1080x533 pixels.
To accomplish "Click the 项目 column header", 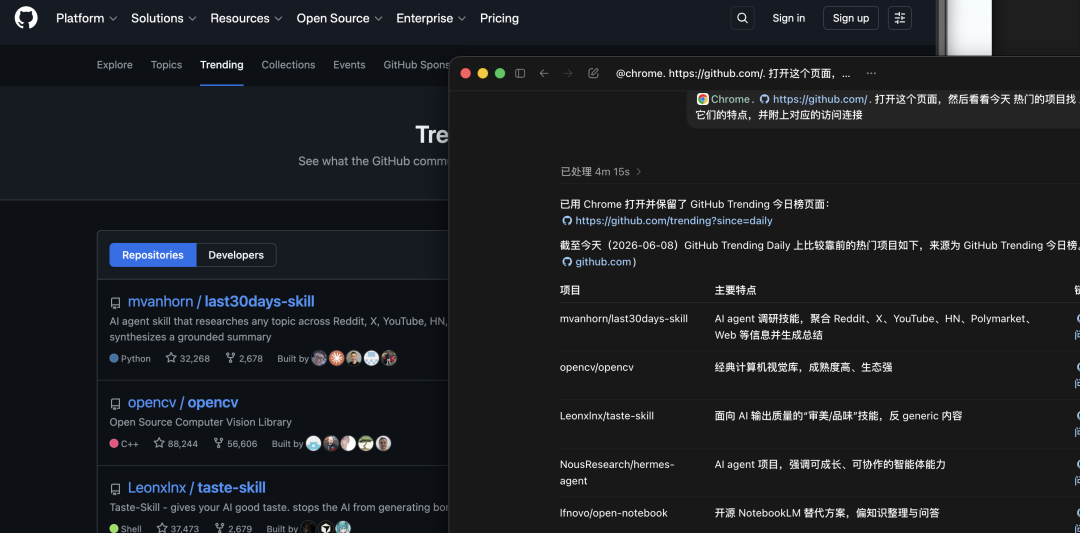I will (570, 291).
